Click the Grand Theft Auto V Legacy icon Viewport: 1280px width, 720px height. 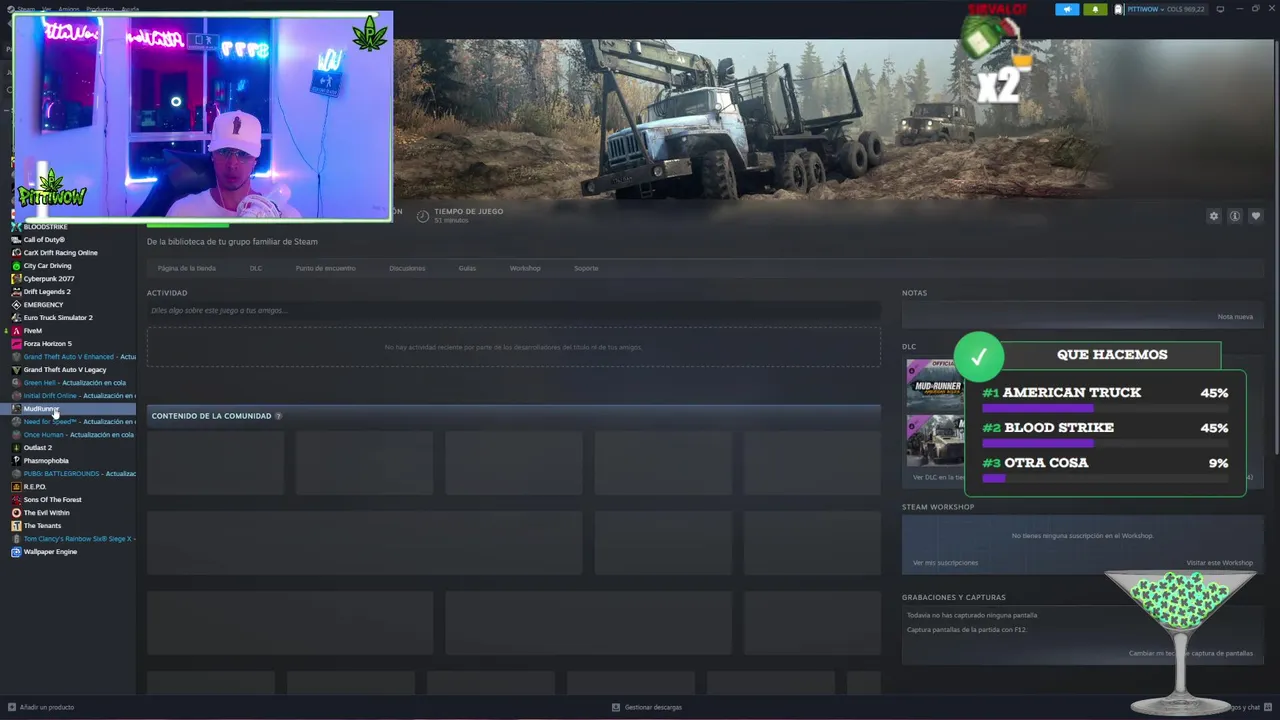click(x=16, y=370)
